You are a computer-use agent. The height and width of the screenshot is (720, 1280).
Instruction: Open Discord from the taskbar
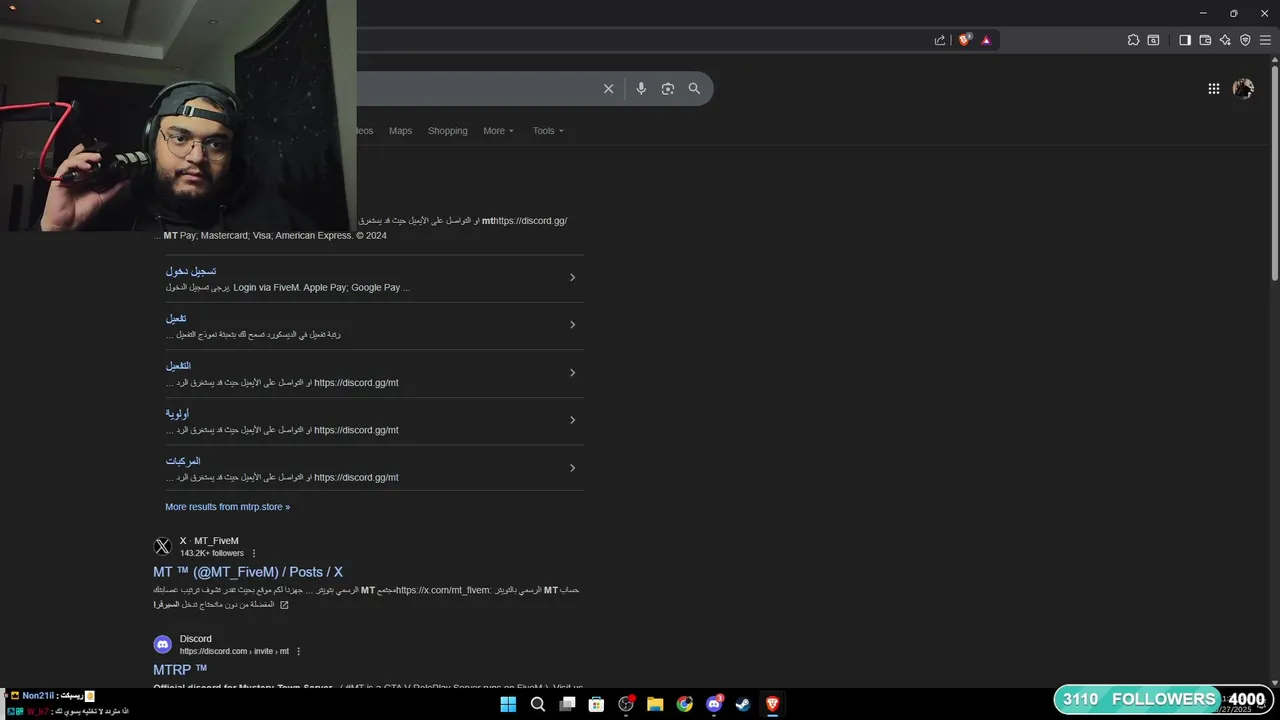tap(714, 704)
